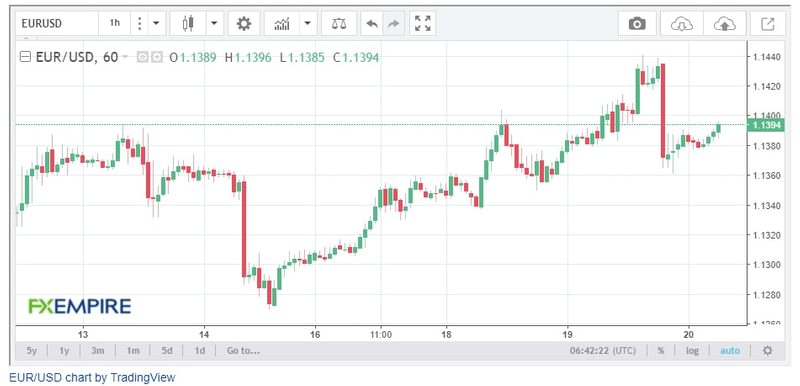Choose the candlestick chart style icon
Screen dimensions: 800x386
click(x=188, y=23)
